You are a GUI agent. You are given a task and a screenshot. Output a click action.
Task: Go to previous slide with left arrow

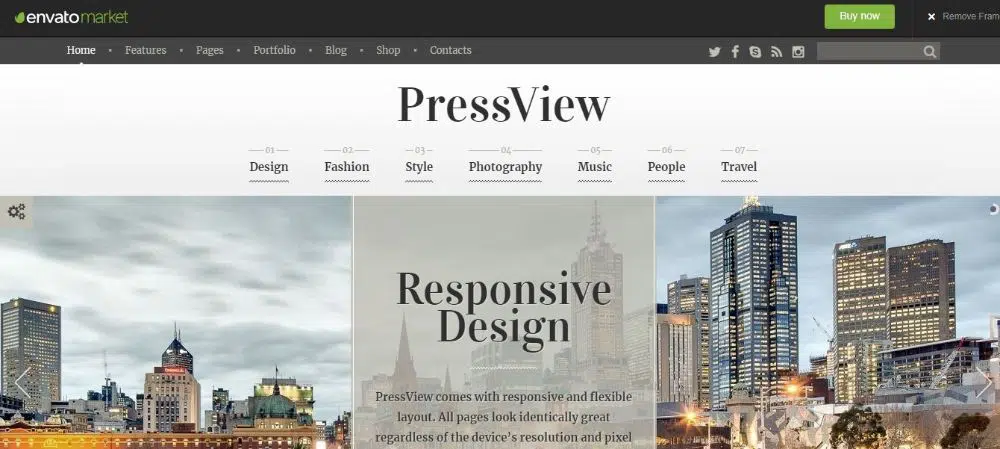(x=21, y=382)
